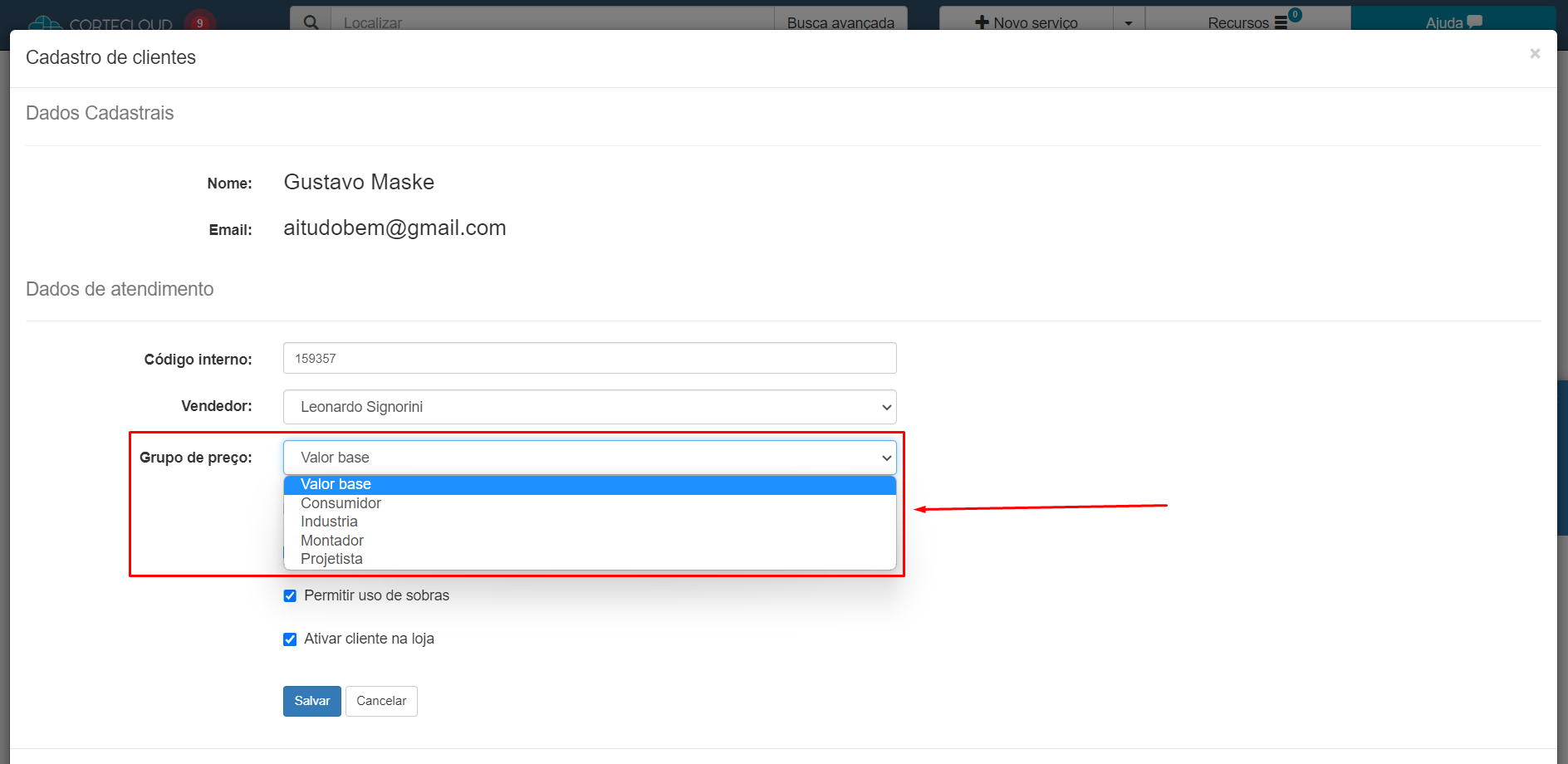Save the client with Salvar
Screen dimensions: 1568x764
click(x=312, y=701)
